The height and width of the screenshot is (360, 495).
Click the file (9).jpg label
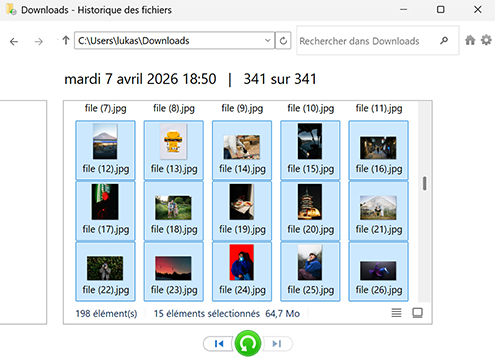click(x=242, y=108)
